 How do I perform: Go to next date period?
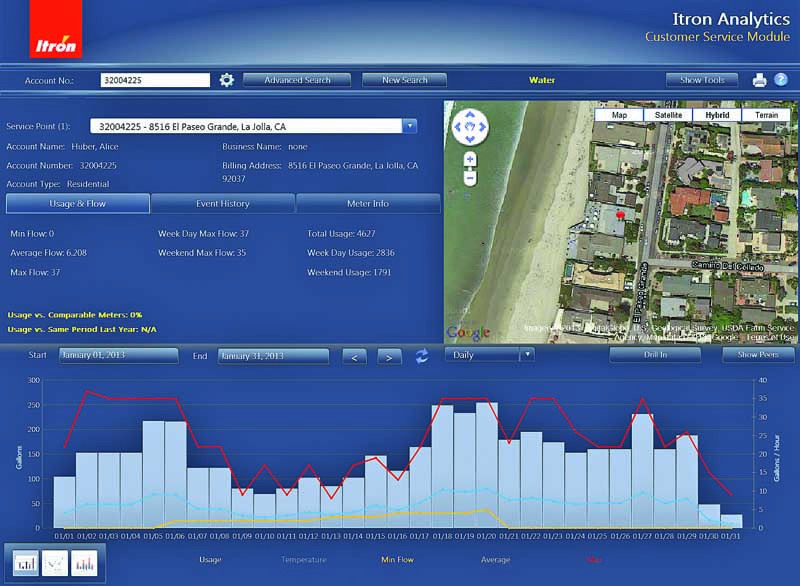389,356
